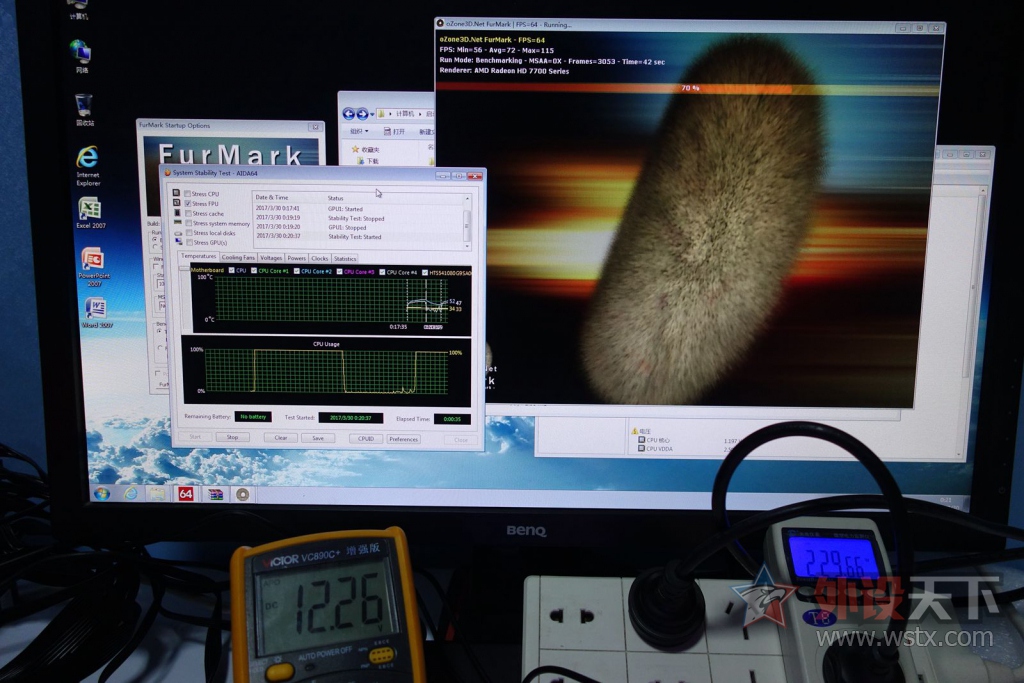Enable the Stress GPU(s) checkbox
Image resolution: width=1024 pixels, height=683 pixels.
189,242
